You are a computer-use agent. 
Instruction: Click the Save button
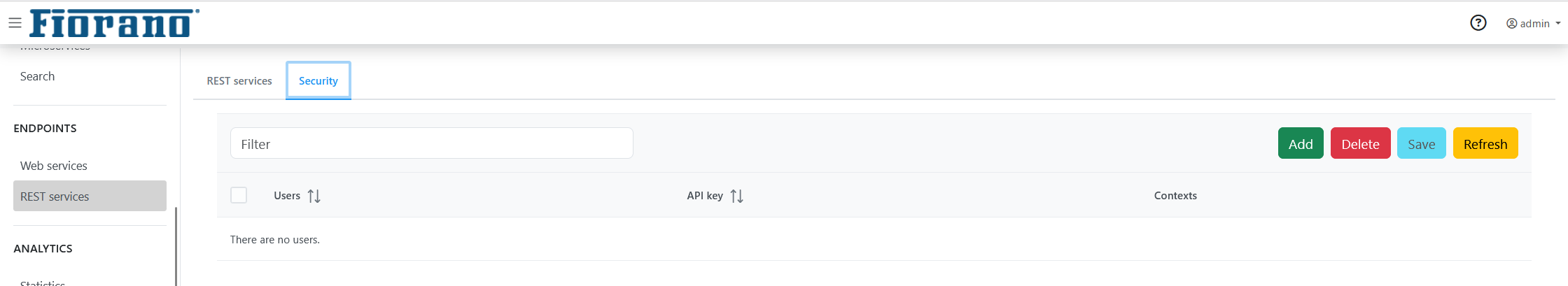click(x=1421, y=143)
